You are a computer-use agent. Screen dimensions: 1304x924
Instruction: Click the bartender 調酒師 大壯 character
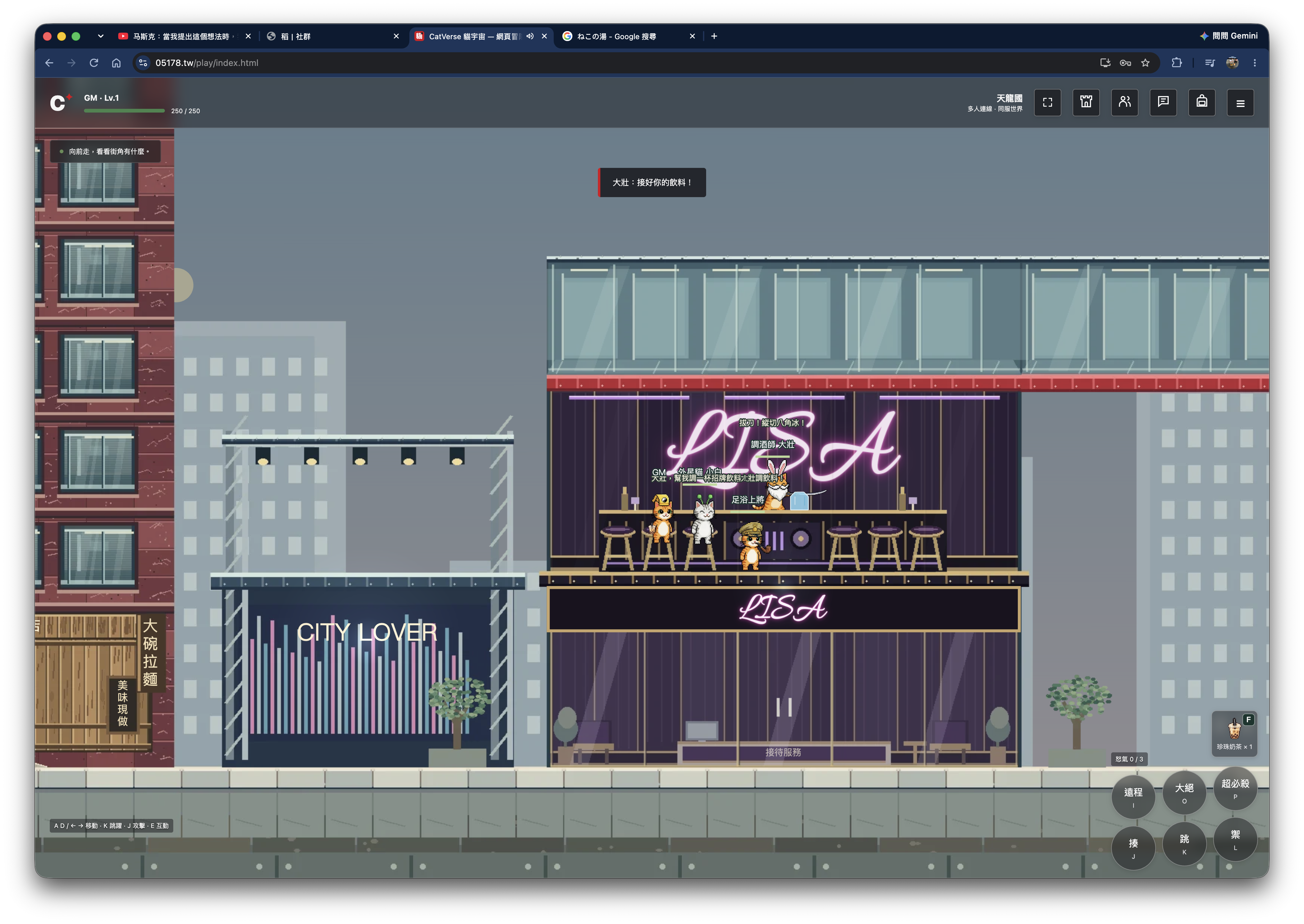pyautogui.click(x=776, y=487)
